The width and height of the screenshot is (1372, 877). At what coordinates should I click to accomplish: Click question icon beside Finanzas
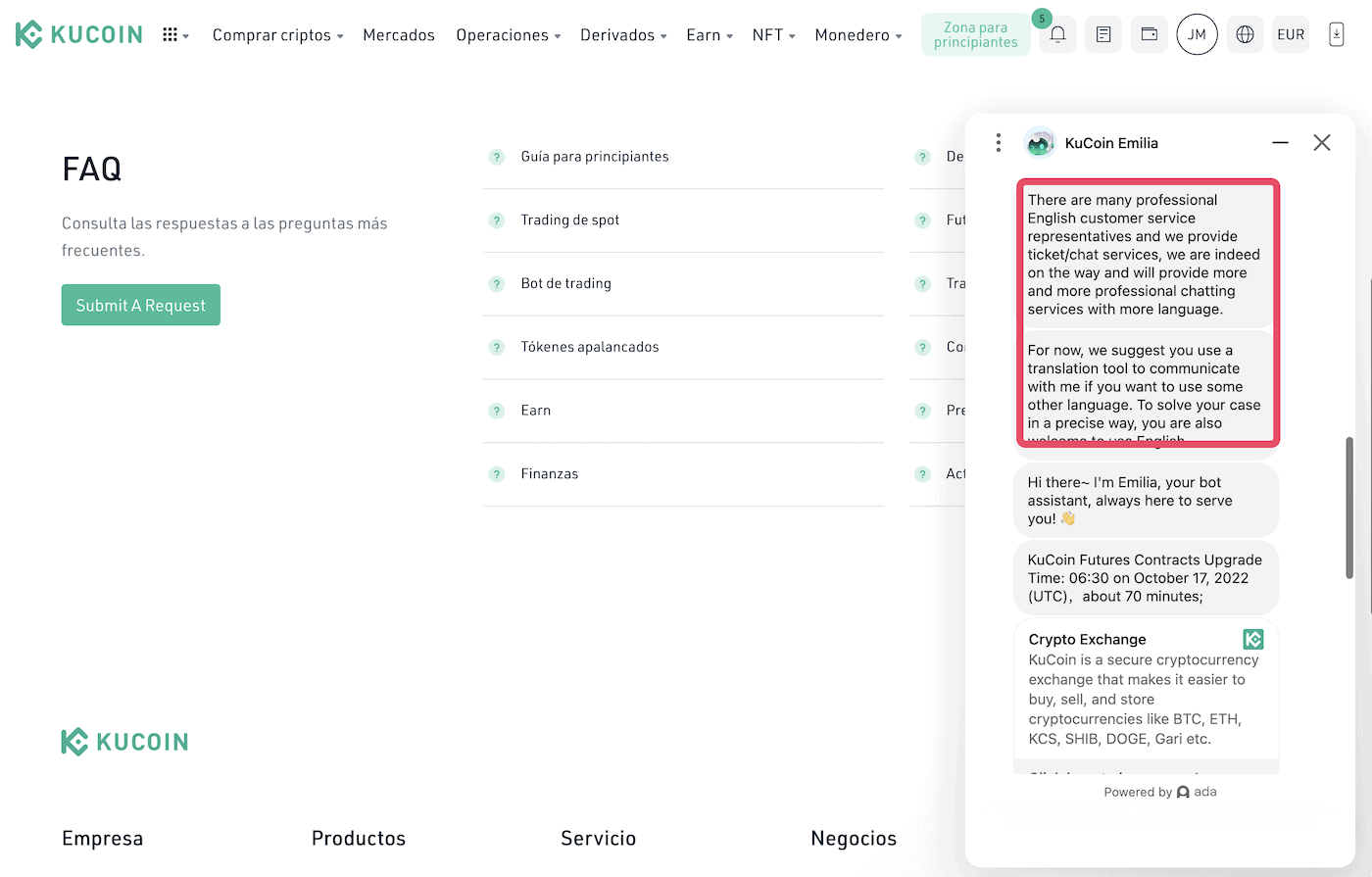497,474
